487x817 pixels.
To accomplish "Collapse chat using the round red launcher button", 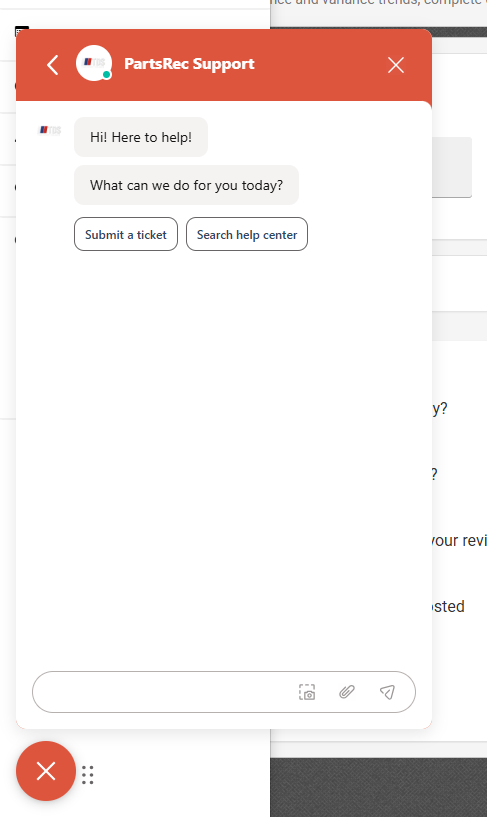I will click(x=46, y=771).
